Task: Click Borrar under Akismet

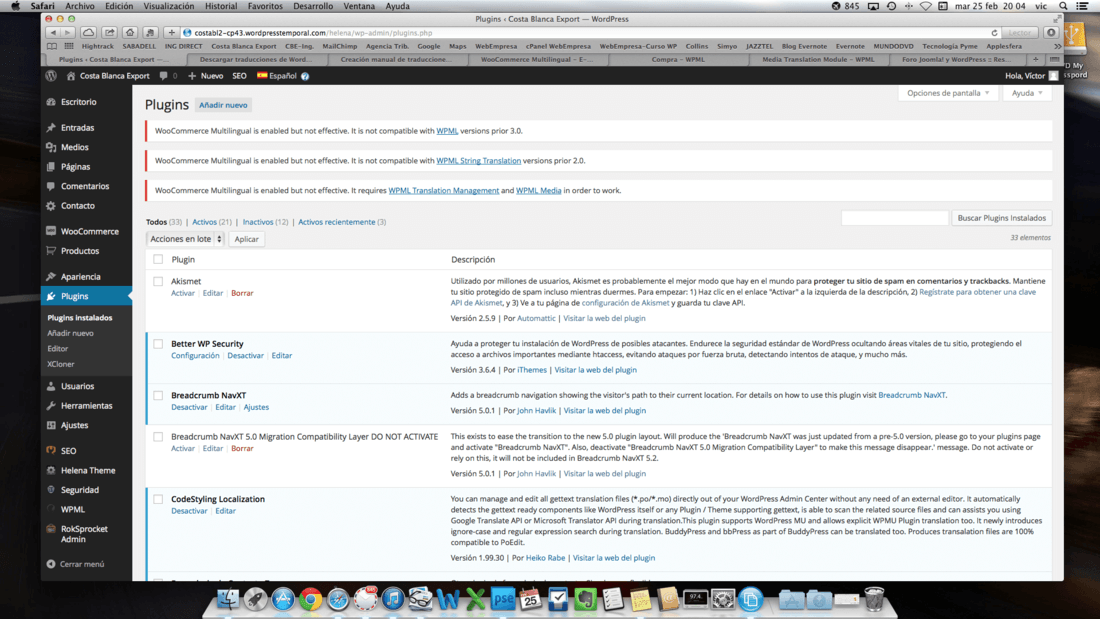Action: (x=242, y=293)
